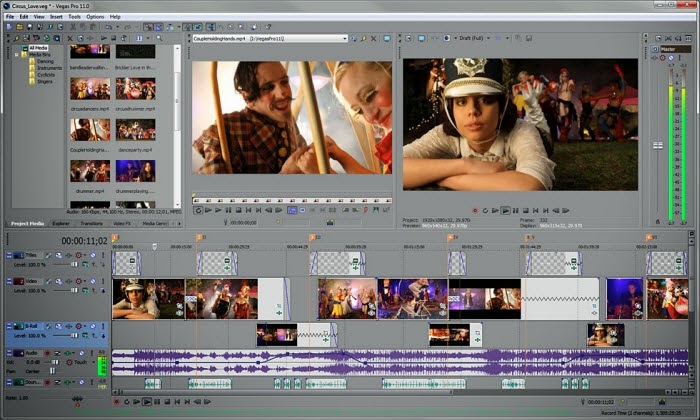
Task: Click the split-screen view icon in preview
Action: pyautogui.click(x=446, y=38)
